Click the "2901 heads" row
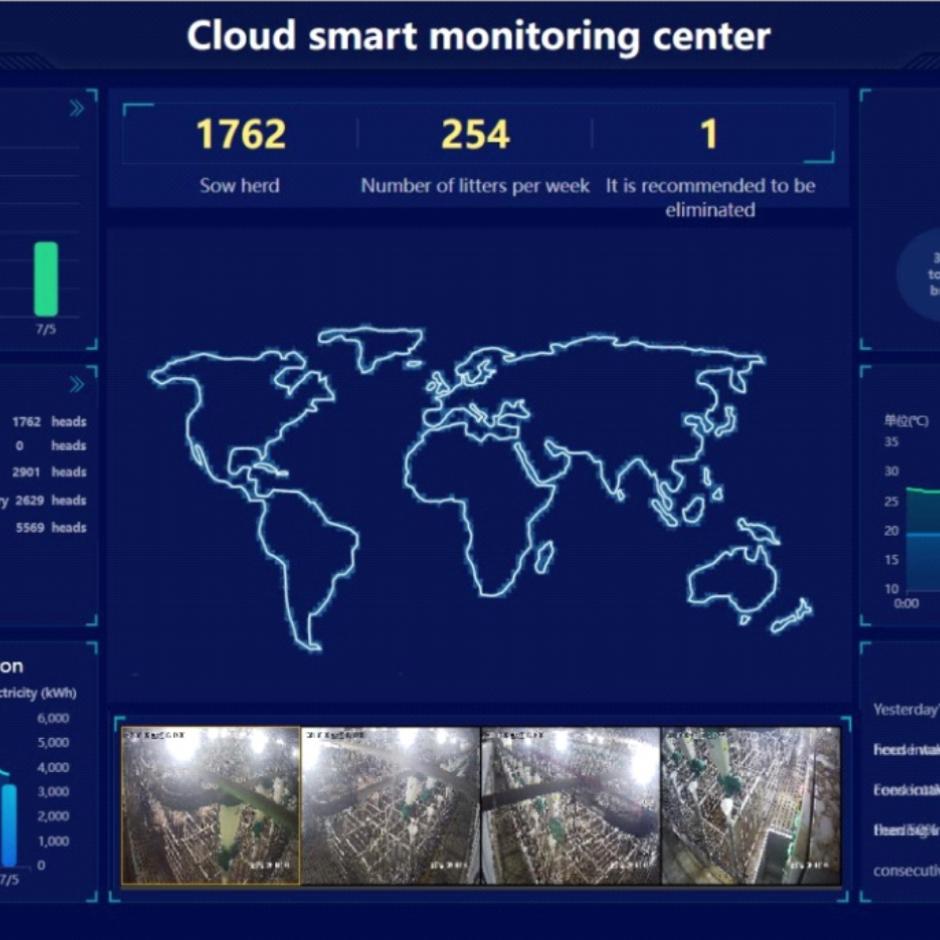940x940 pixels. 49,472
